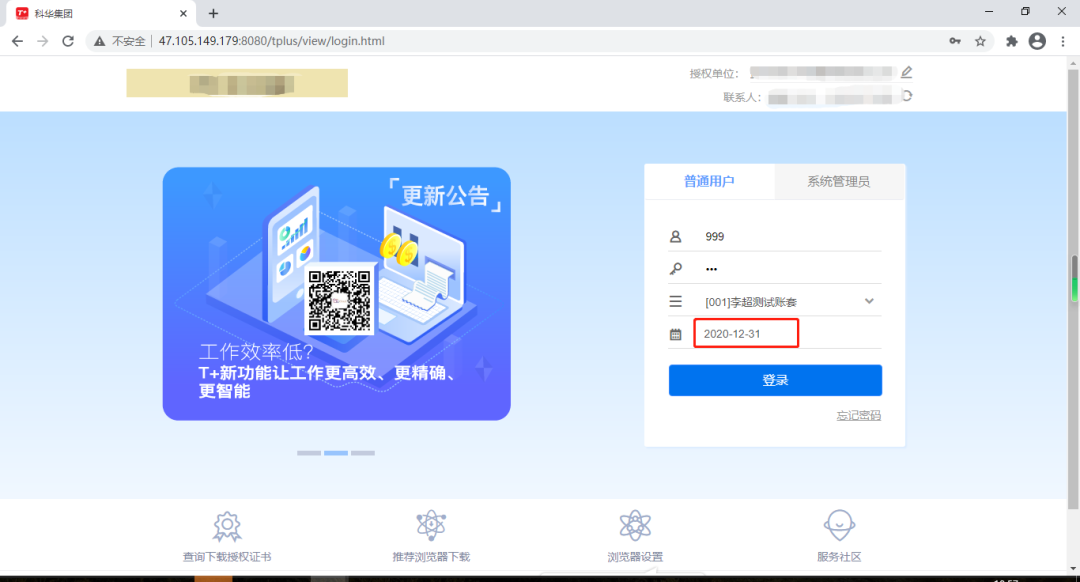Click the 不安全 site security warning

(x=120, y=41)
